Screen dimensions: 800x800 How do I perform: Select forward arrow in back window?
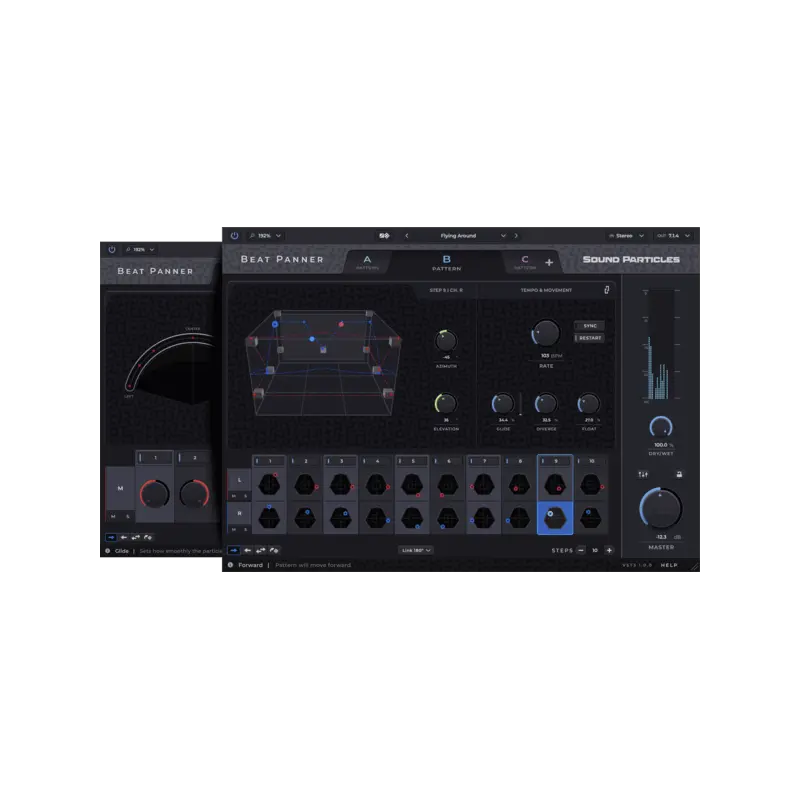point(111,537)
